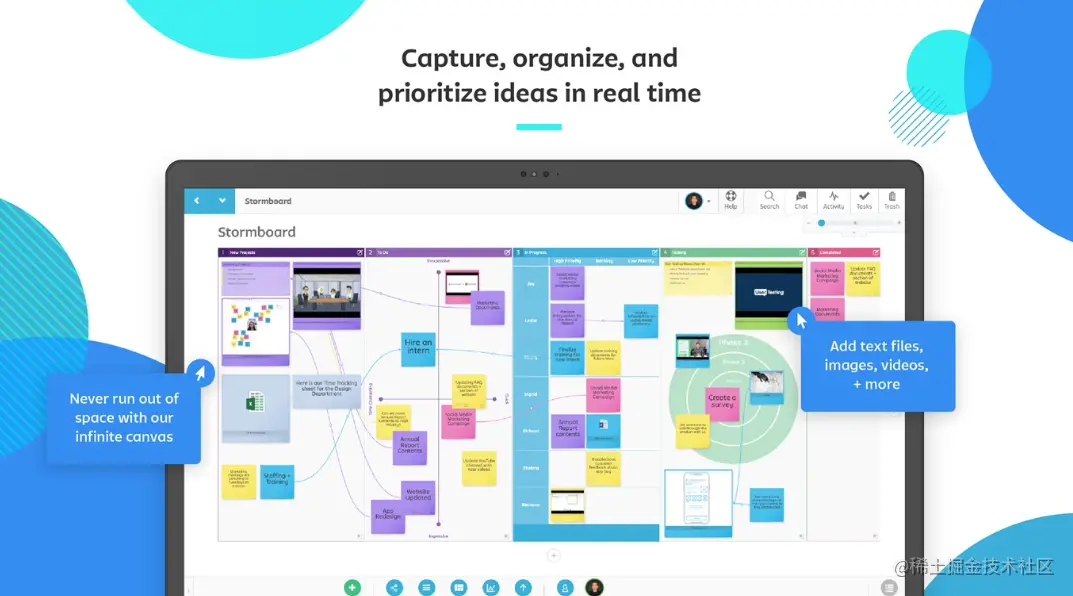The width and height of the screenshot is (1073, 596).
Task: Click the back arrow in the Stormboard header
Action: pos(197,201)
